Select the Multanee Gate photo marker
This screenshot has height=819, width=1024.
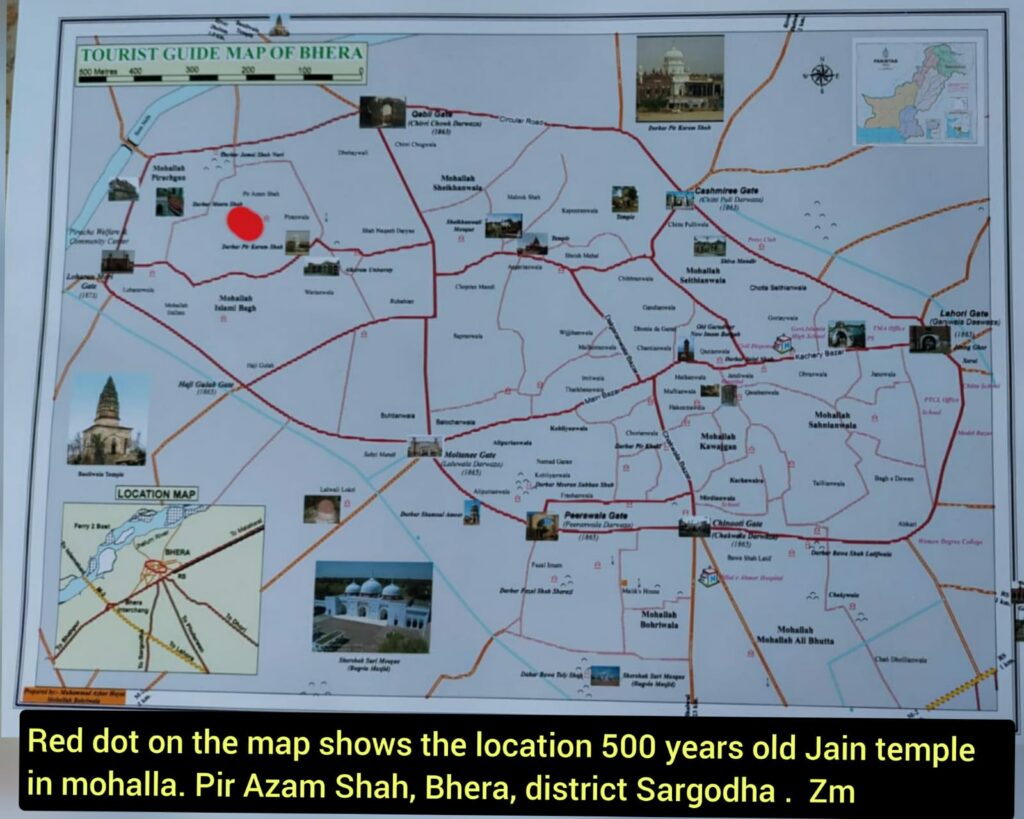[424, 447]
